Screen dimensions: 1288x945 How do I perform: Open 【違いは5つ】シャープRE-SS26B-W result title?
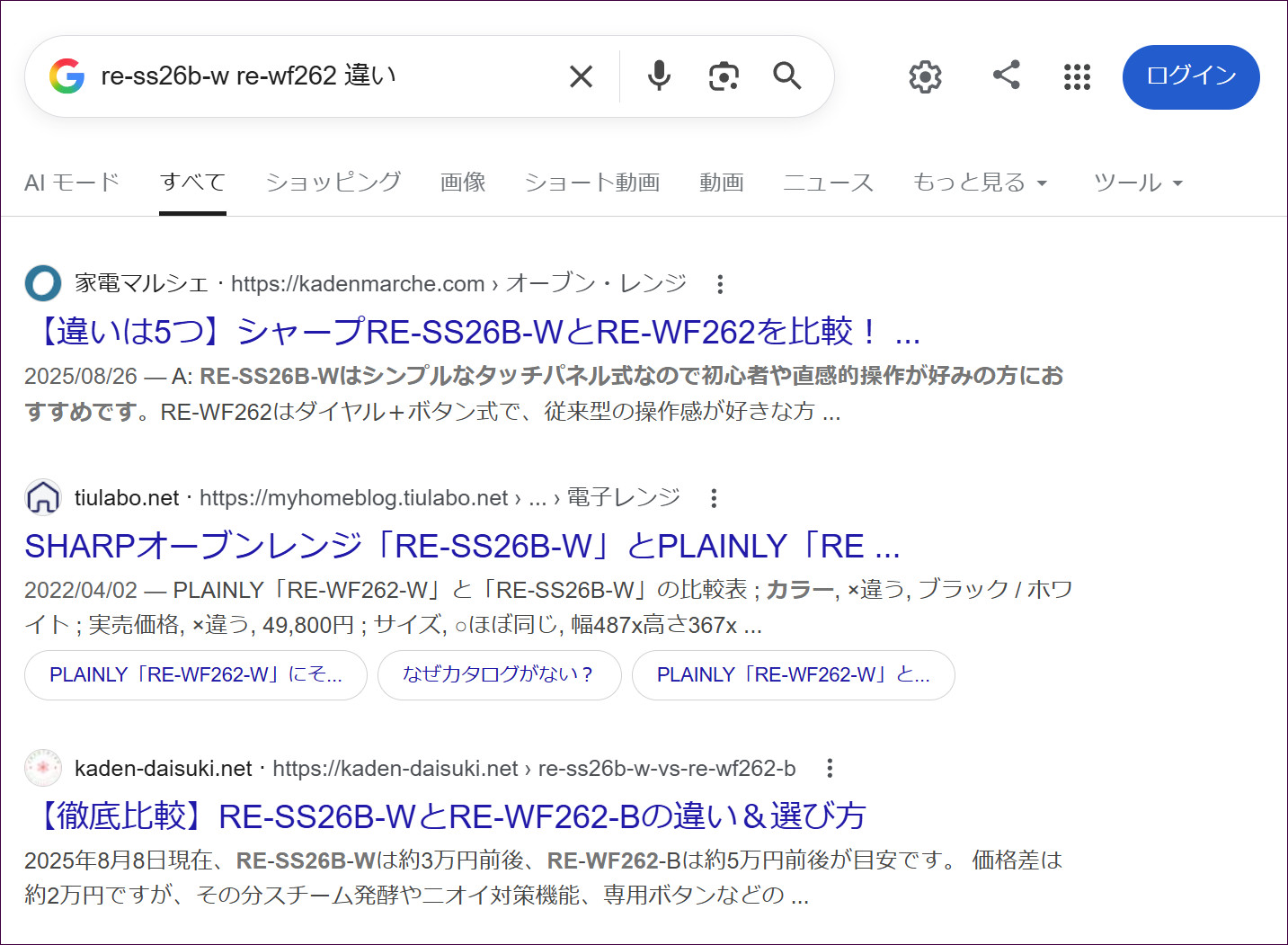(x=474, y=332)
